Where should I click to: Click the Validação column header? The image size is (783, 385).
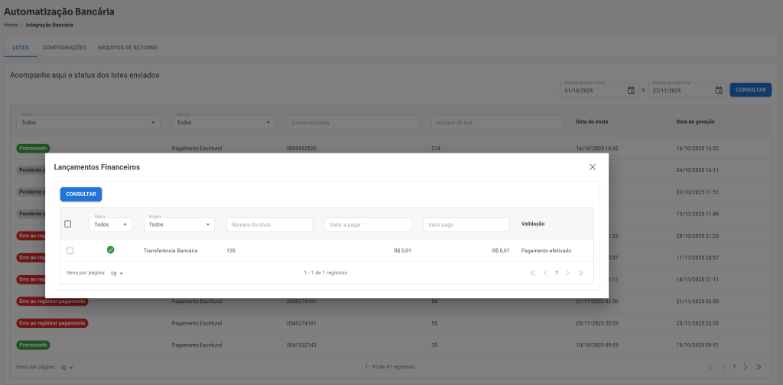[532, 224]
